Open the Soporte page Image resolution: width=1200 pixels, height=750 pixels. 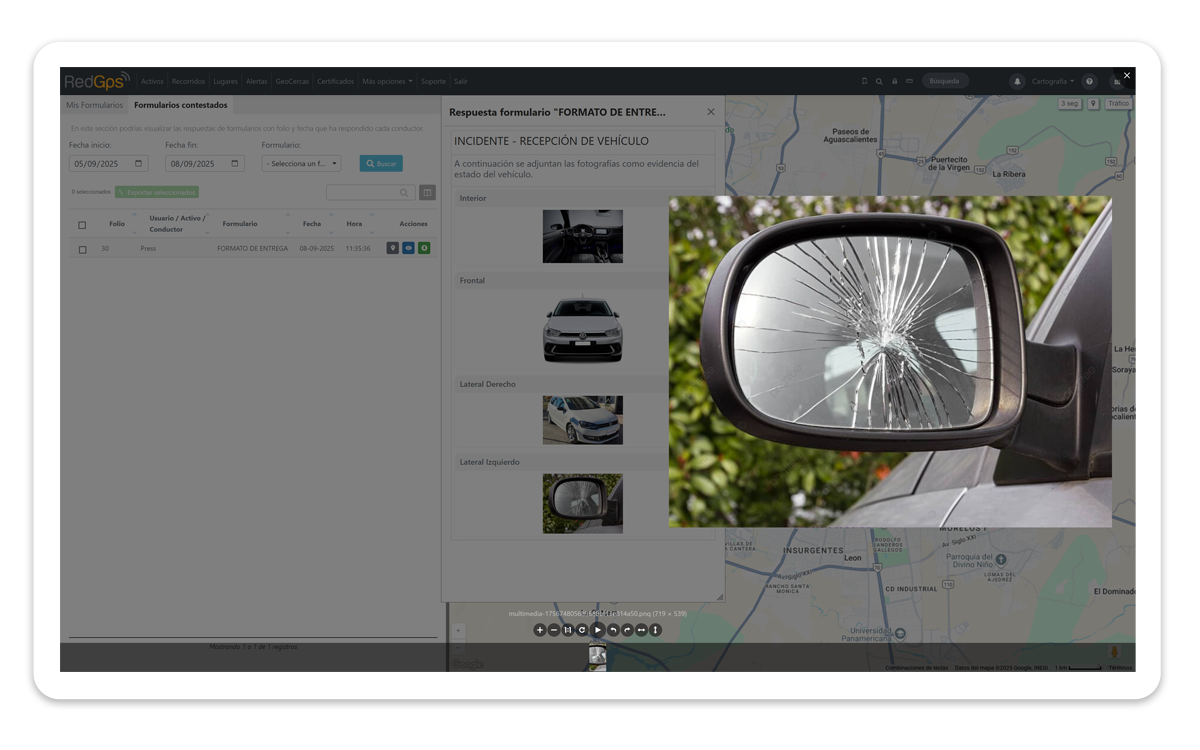click(x=433, y=81)
